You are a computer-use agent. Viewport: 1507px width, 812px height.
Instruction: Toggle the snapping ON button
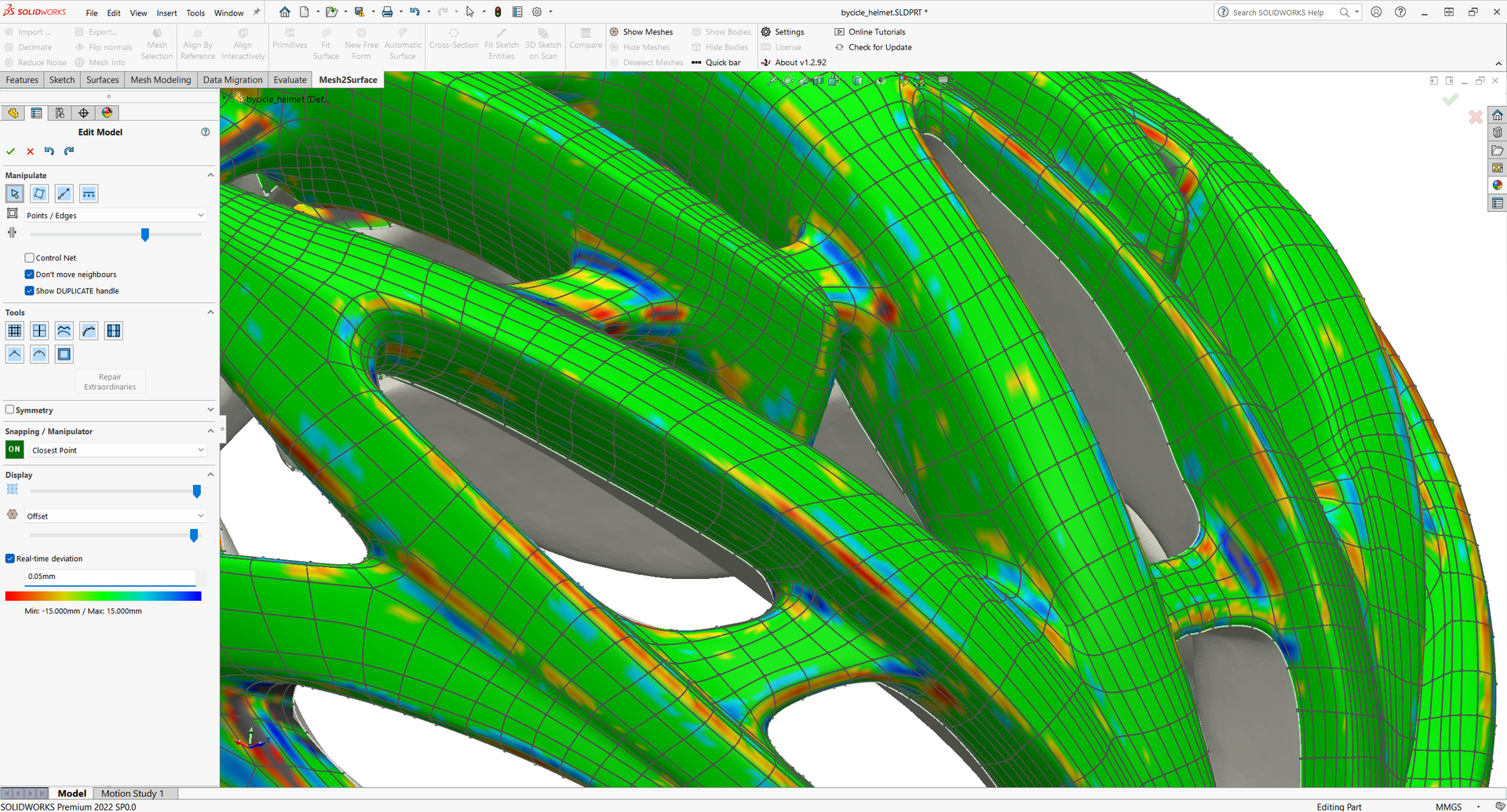(x=14, y=450)
